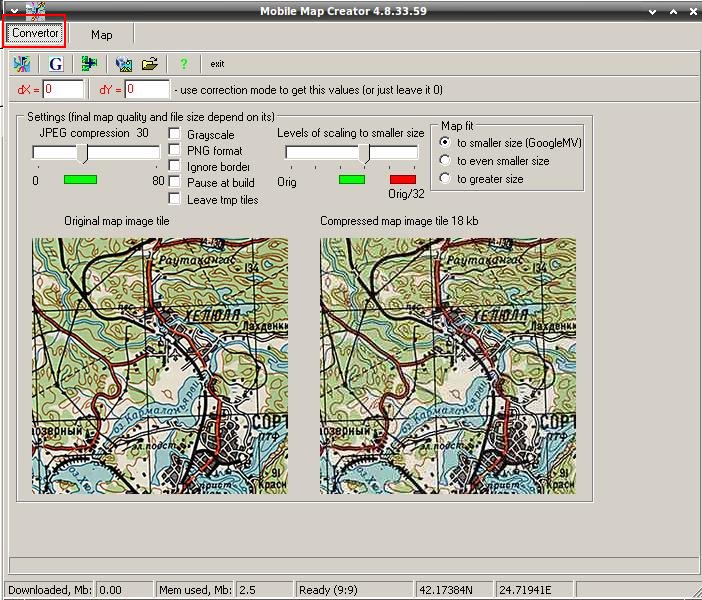
Task: Click the green download arrow toolbar icon
Action: click(89, 64)
